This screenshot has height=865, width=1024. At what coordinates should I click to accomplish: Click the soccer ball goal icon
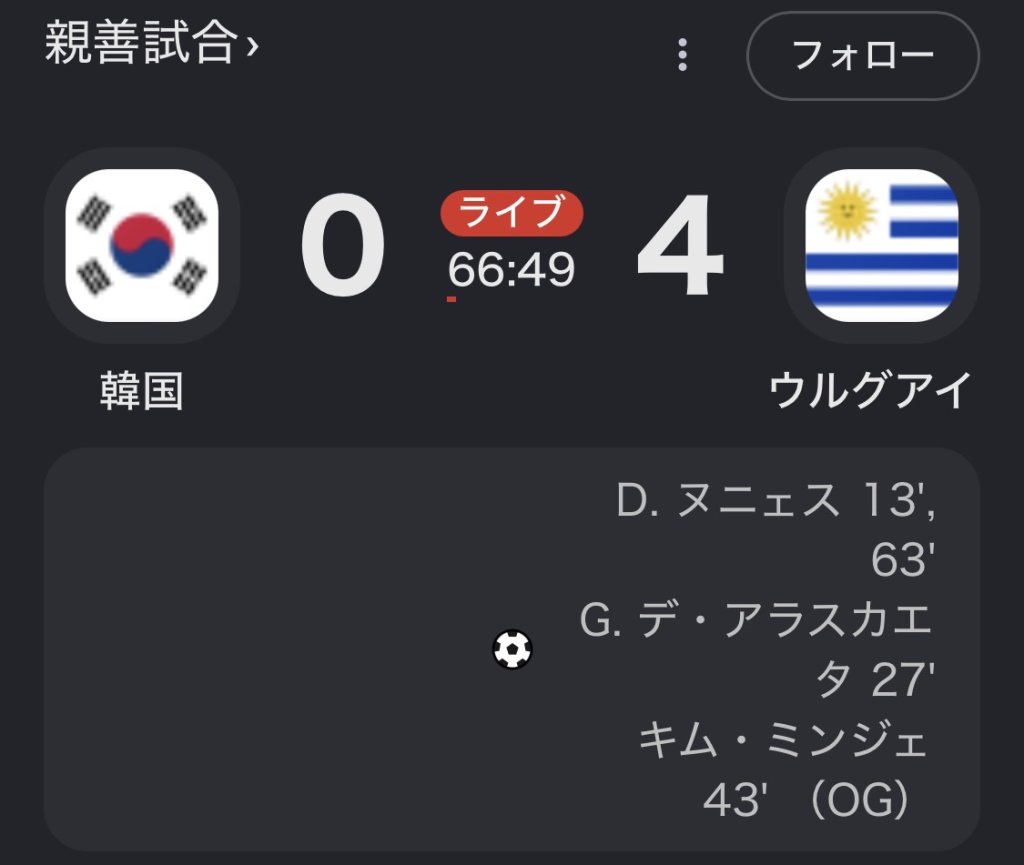pyautogui.click(x=512, y=649)
